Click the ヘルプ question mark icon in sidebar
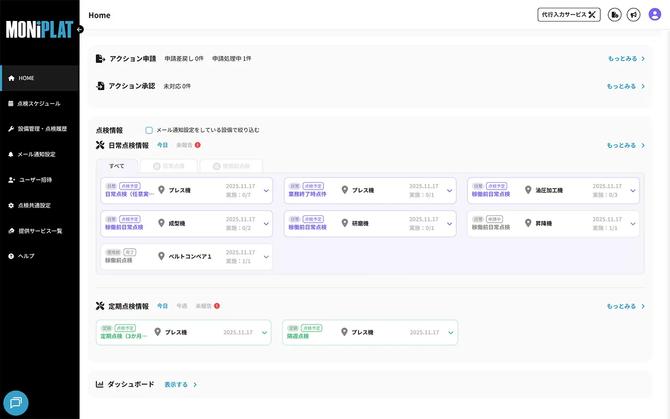This screenshot has height=419, width=670. pyautogui.click(x=11, y=256)
